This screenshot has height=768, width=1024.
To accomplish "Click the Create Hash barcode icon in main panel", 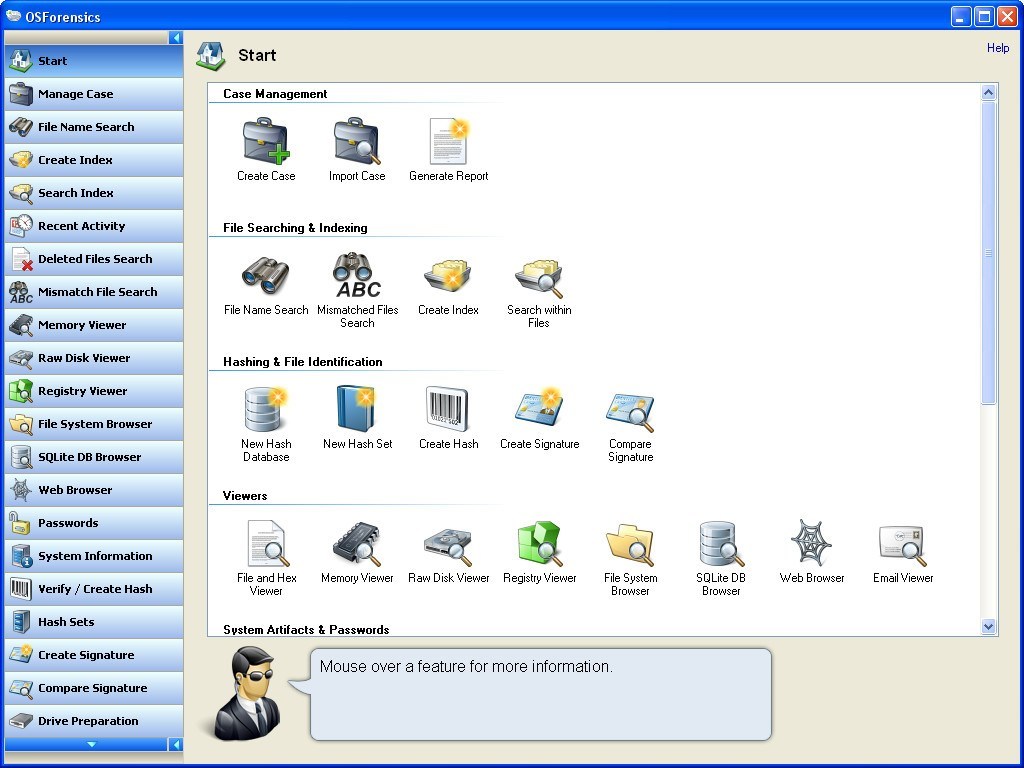I will point(448,409).
